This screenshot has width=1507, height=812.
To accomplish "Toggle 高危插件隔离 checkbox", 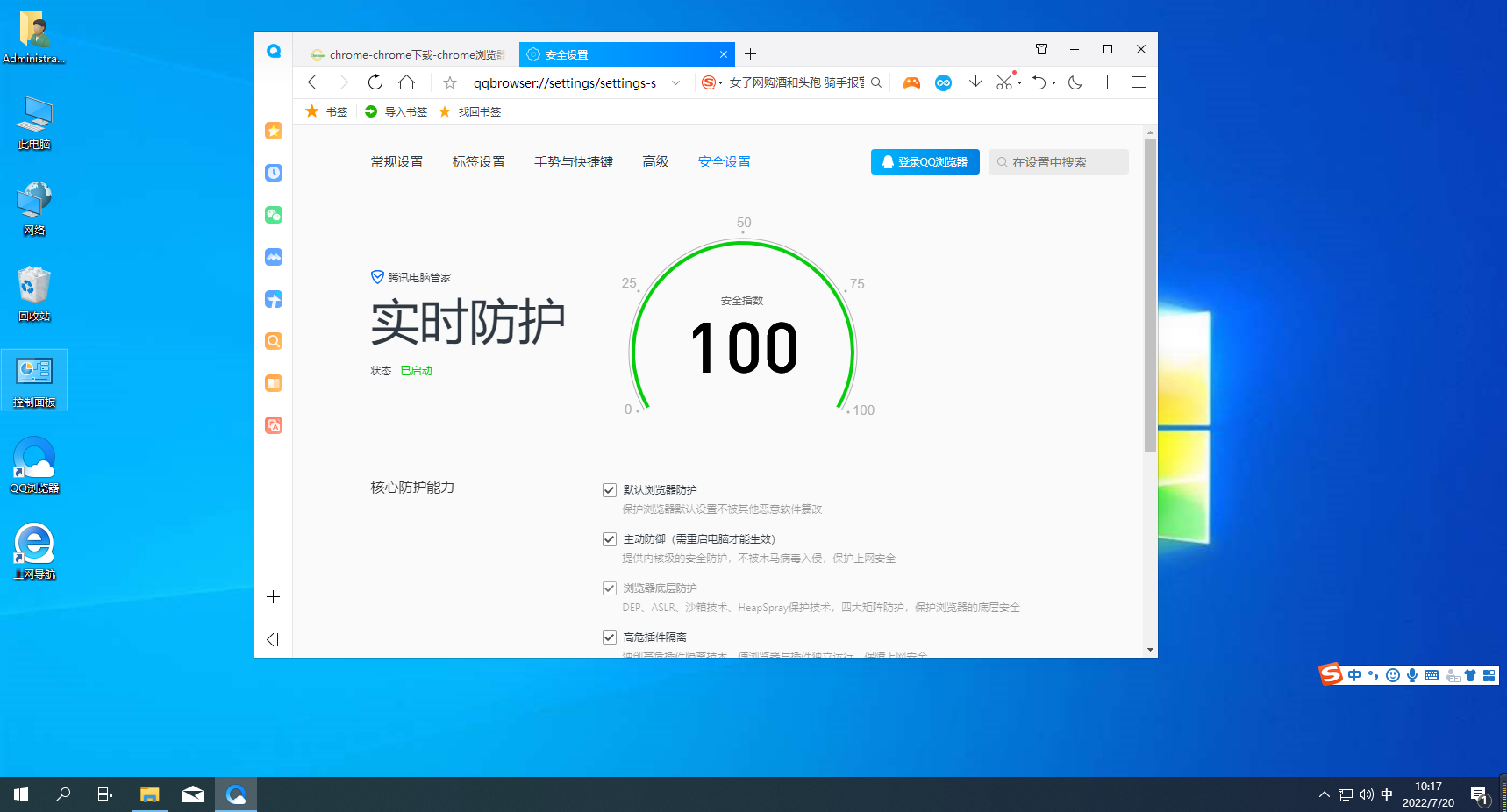I will click(610, 637).
